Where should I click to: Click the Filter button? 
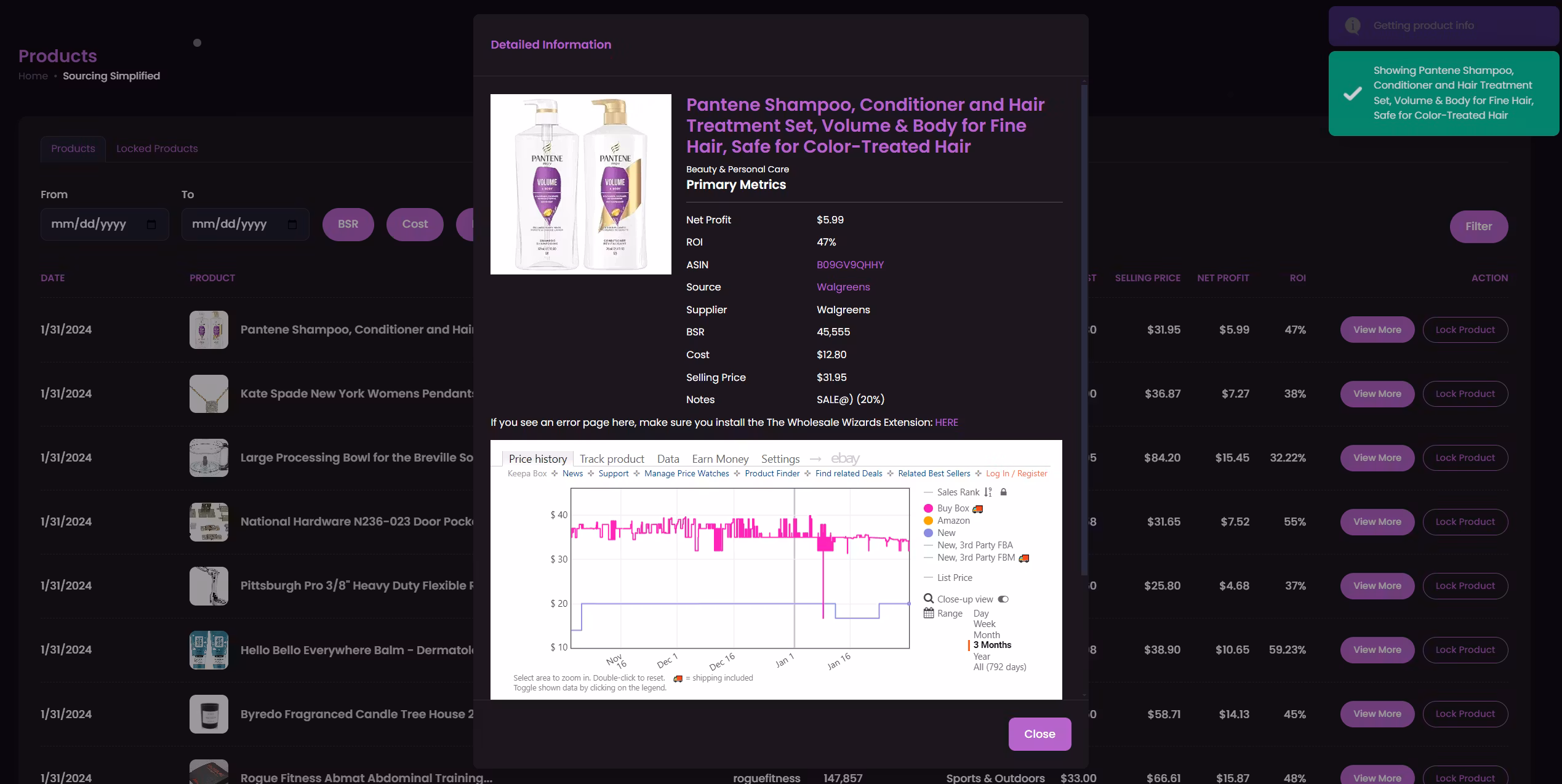coord(1478,226)
